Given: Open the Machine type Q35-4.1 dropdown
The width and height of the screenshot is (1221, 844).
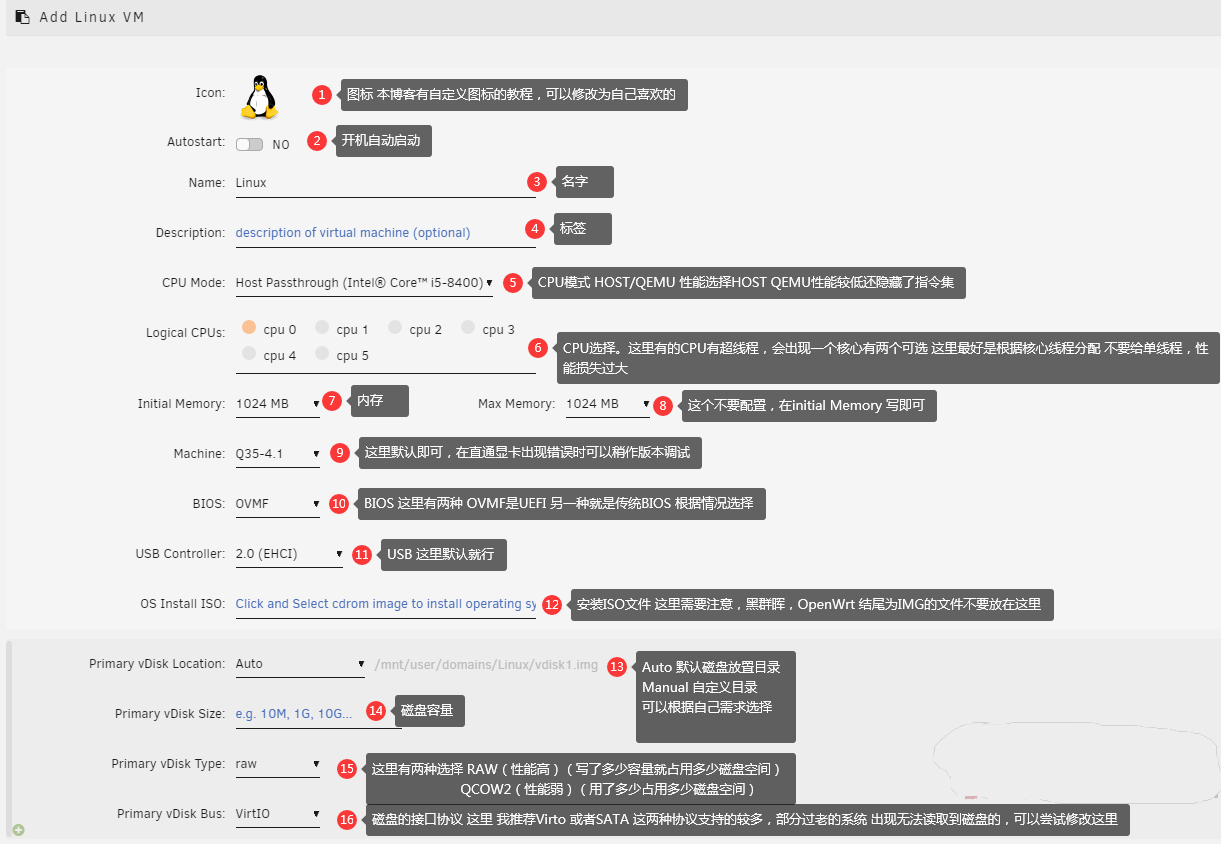Looking at the screenshot, I should 278,454.
